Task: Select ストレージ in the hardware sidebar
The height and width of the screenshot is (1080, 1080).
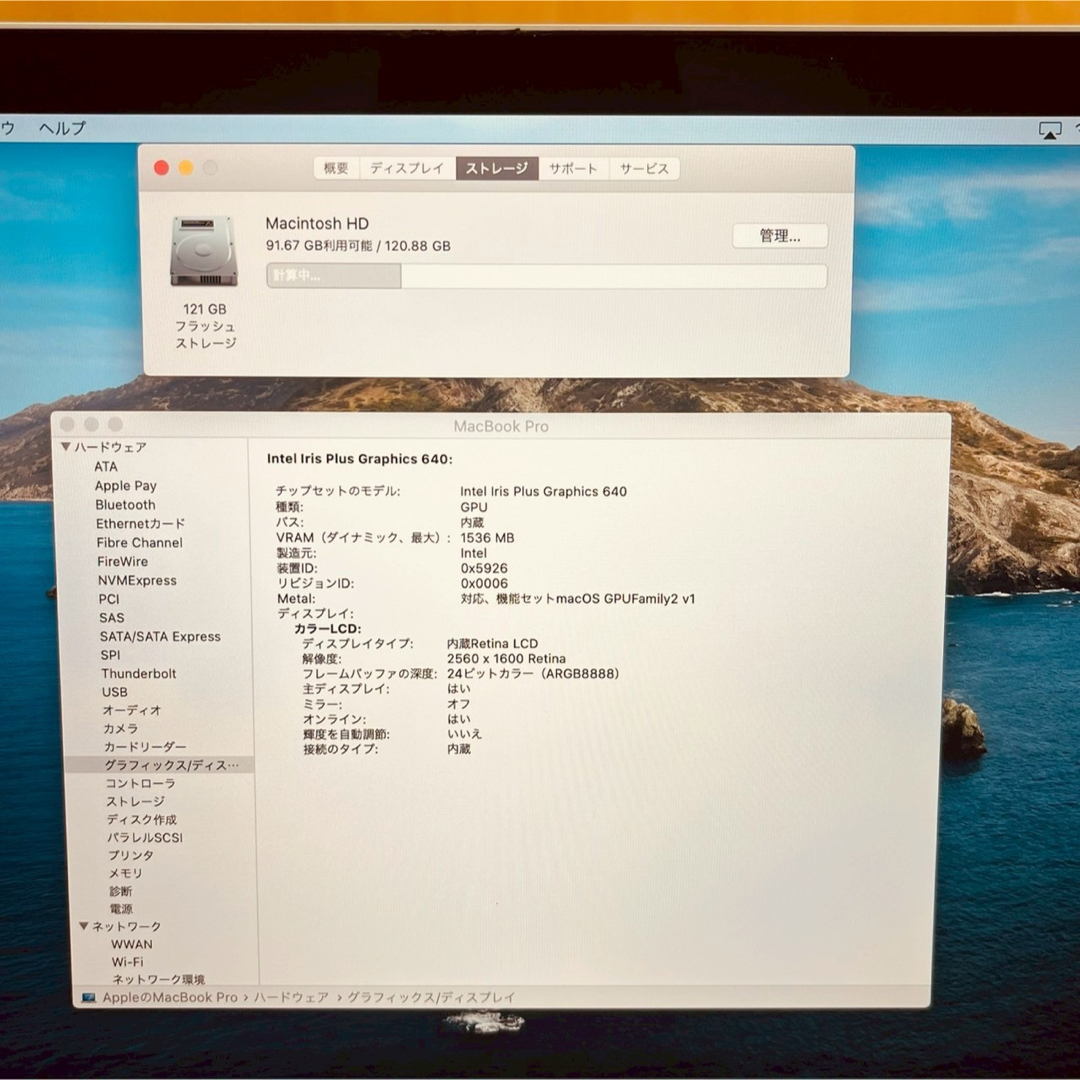Action: pos(136,802)
